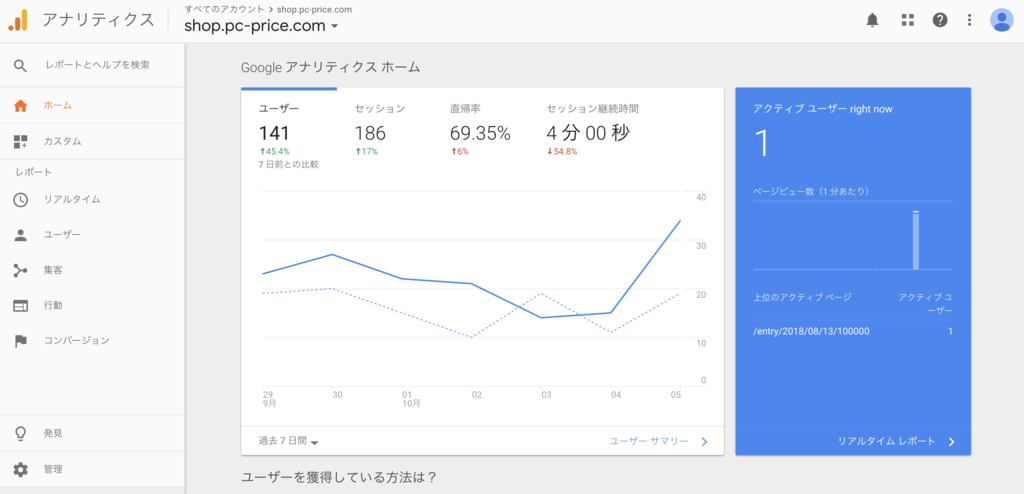Open the 過去 7 日間 date range dropdown
Image resolution: width=1024 pixels, height=494 pixels.
click(289, 442)
